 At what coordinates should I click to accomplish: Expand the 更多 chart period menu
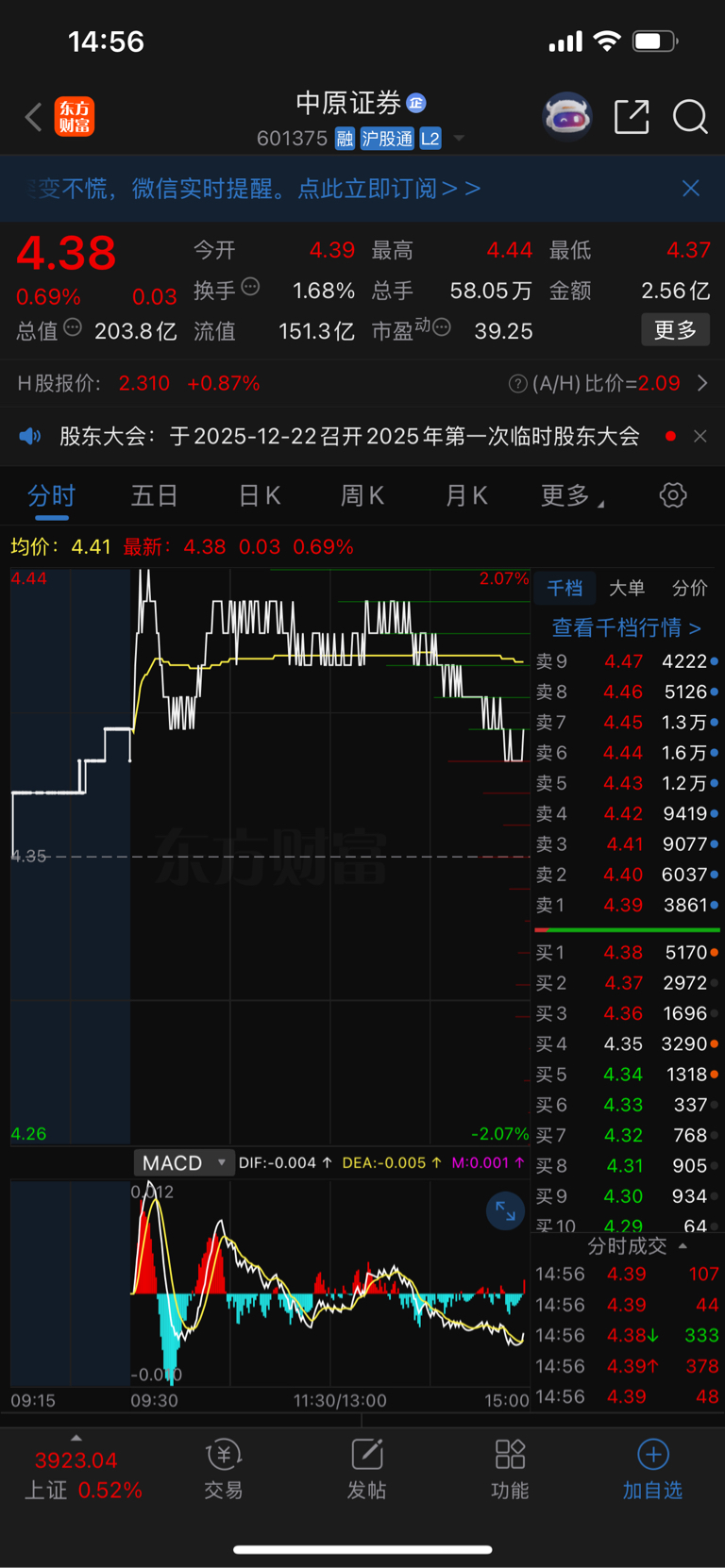click(572, 495)
